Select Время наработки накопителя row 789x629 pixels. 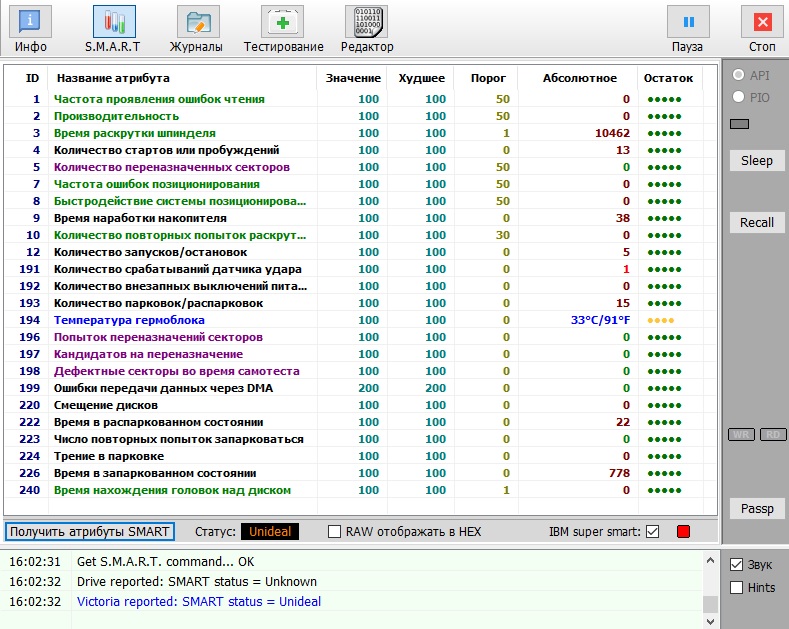(360, 218)
